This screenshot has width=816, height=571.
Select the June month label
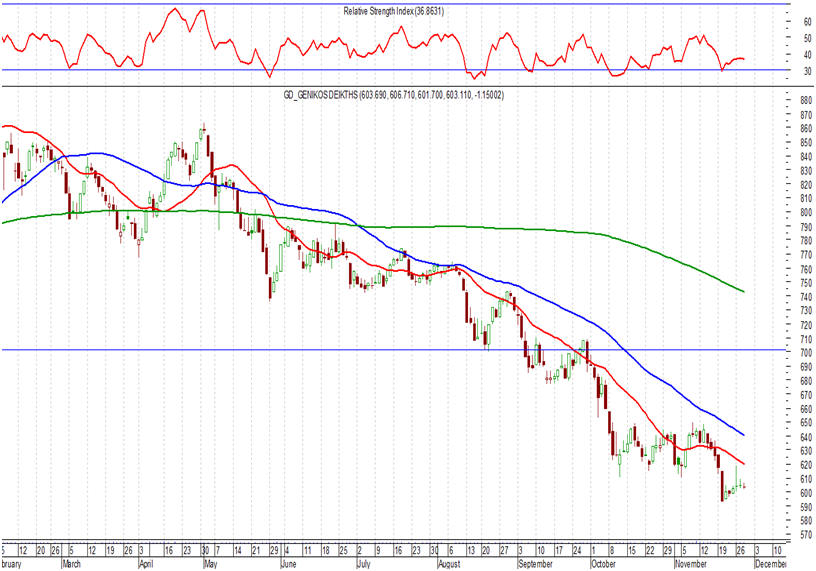288,564
